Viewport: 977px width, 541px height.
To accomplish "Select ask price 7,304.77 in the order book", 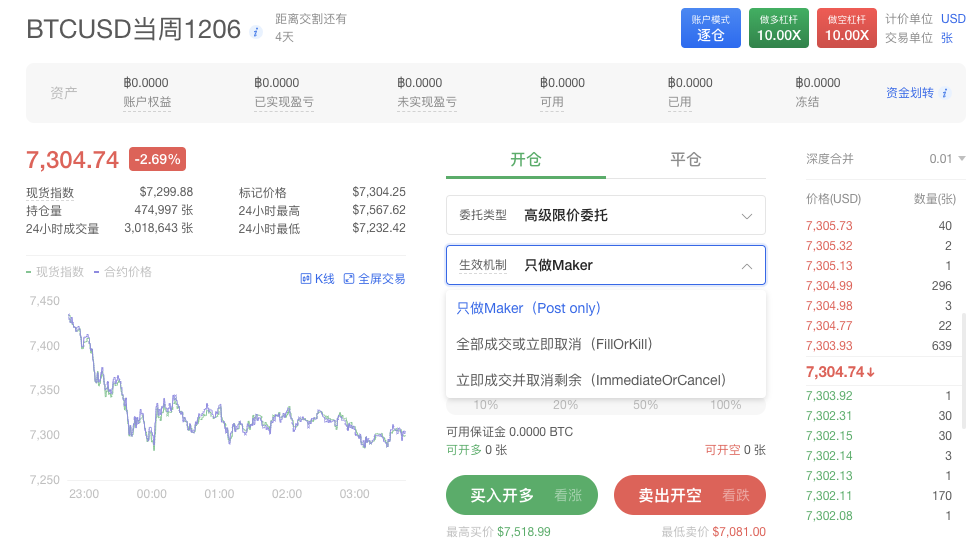I will 829,325.
